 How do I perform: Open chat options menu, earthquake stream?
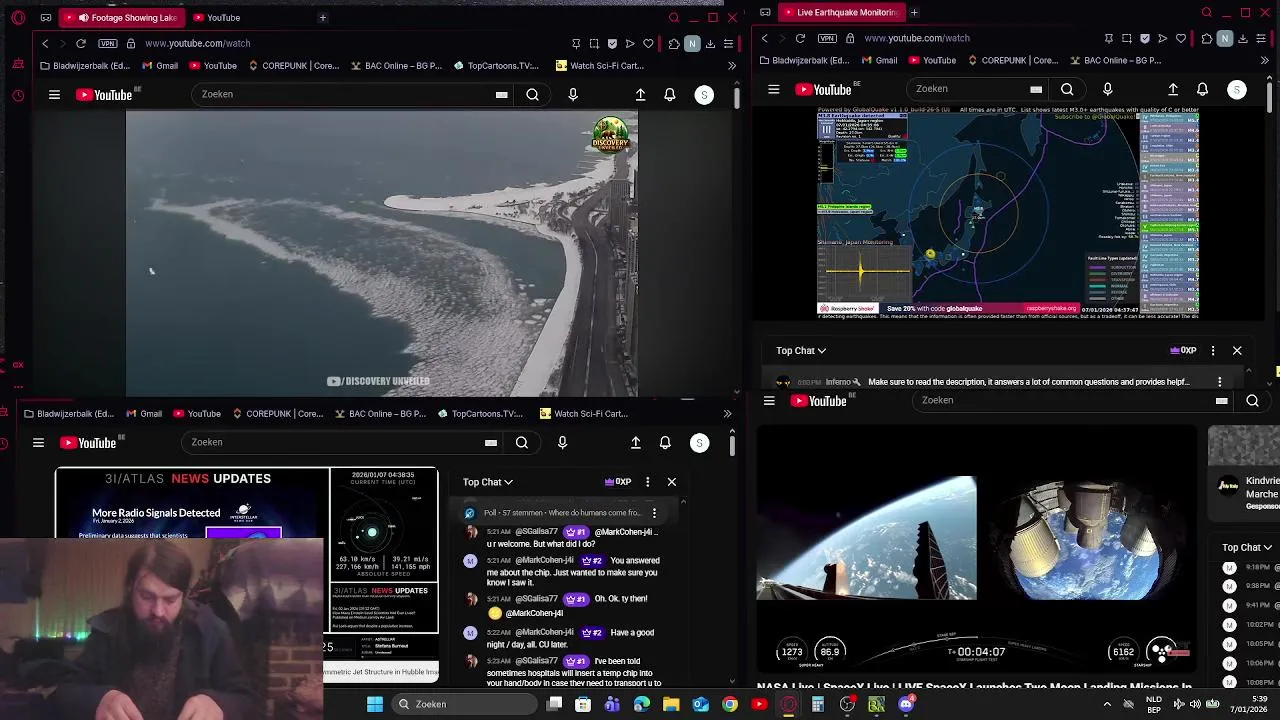(x=1213, y=350)
